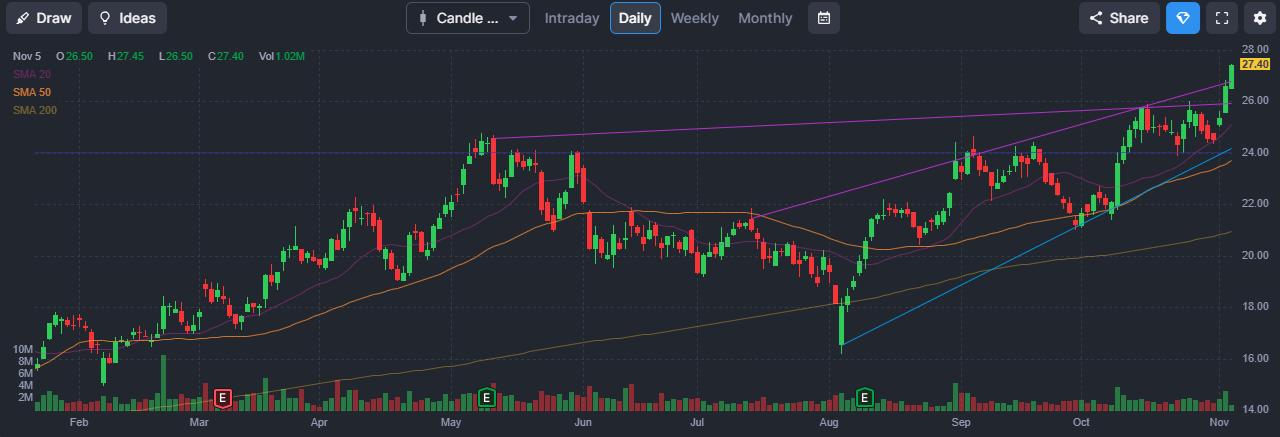The height and width of the screenshot is (437, 1280).
Task: Open the calendar date range picker
Action: click(x=824, y=18)
